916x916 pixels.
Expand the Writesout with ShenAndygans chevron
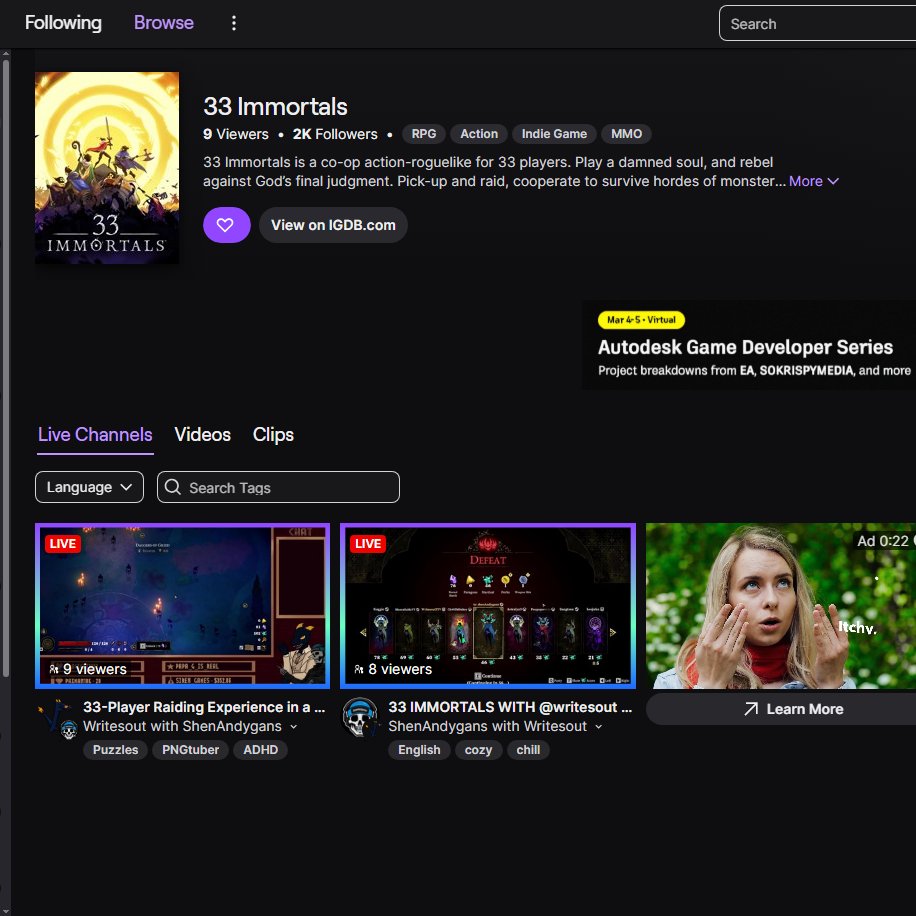pos(294,727)
